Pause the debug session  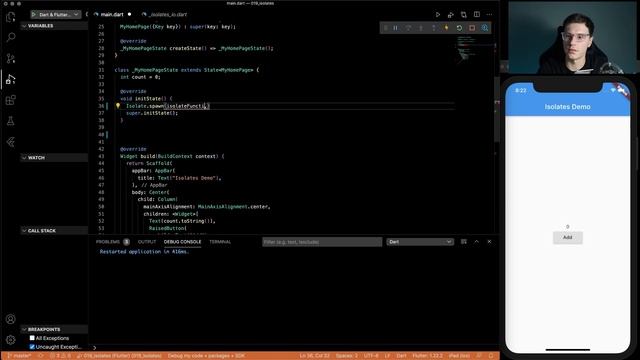click(x=396, y=28)
